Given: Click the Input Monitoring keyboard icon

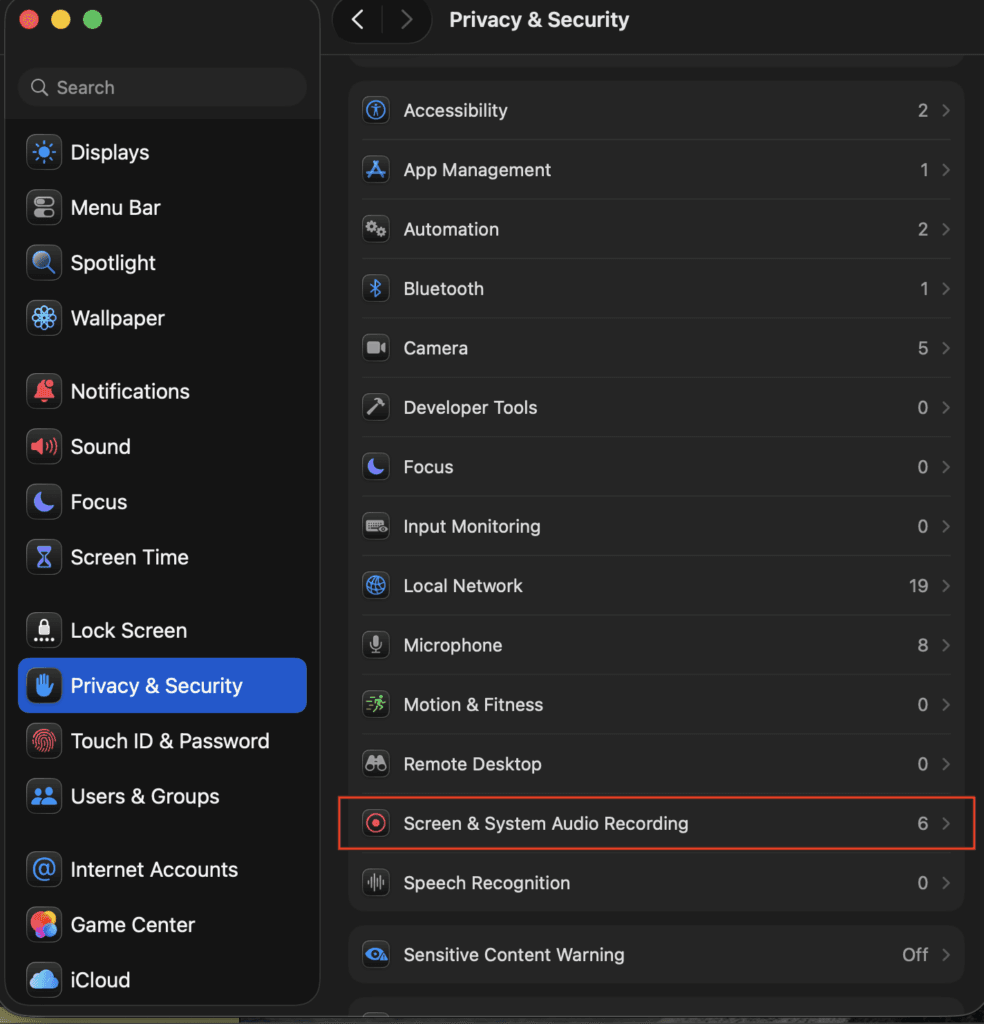Looking at the screenshot, I should [376, 526].
